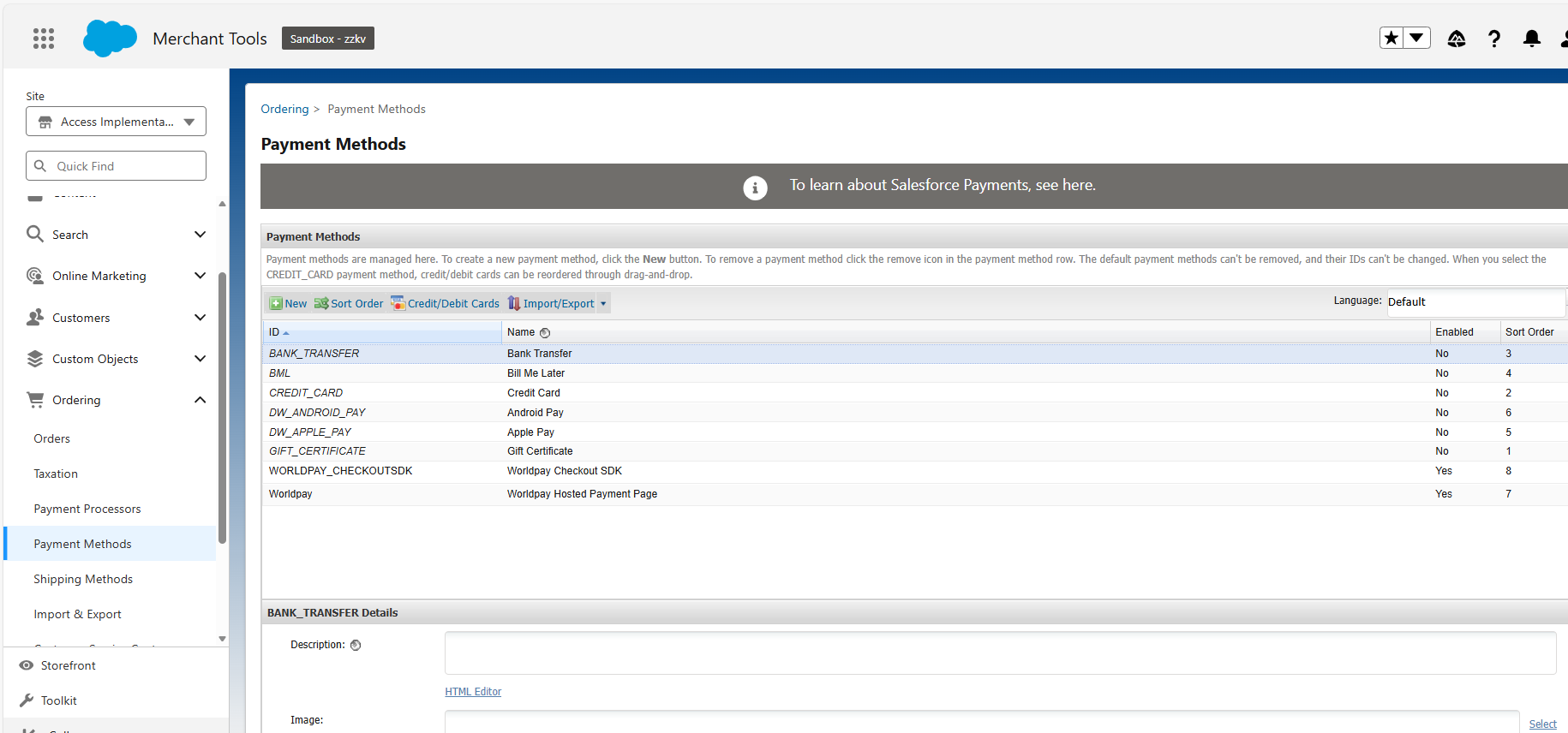Image resolution: width=1568 pixels, height=733 pixels.
Task: Select the BML payment method row
Action: tap(915, 373)
